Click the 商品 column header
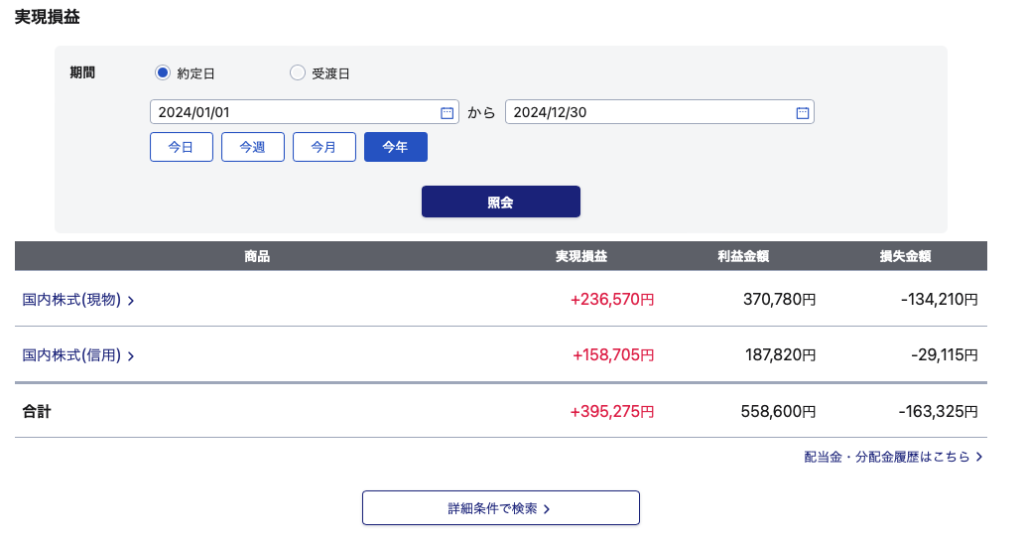The width and height of the screenshot is (1024, 546). pyautogui.click(x=257, y=257)
